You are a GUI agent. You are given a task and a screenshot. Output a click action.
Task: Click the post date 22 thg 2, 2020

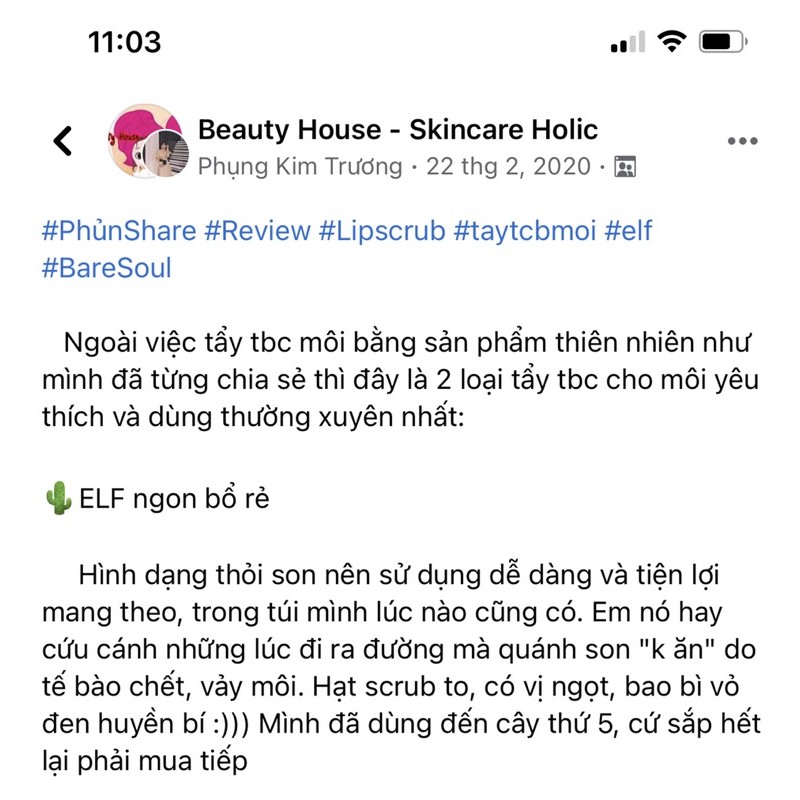point(508,166)
